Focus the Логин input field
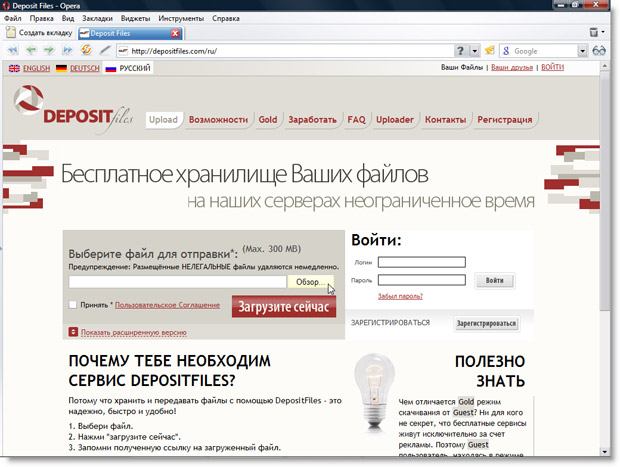The width and height of the screenshot is (620, 467). 422,262
